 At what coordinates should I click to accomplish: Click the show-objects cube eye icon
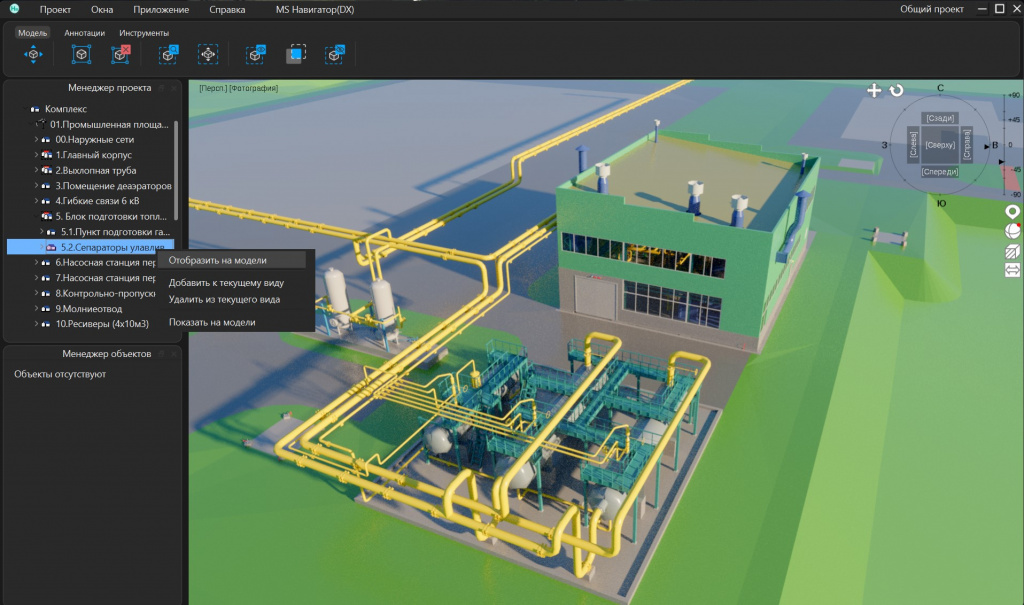pos(256,54)
